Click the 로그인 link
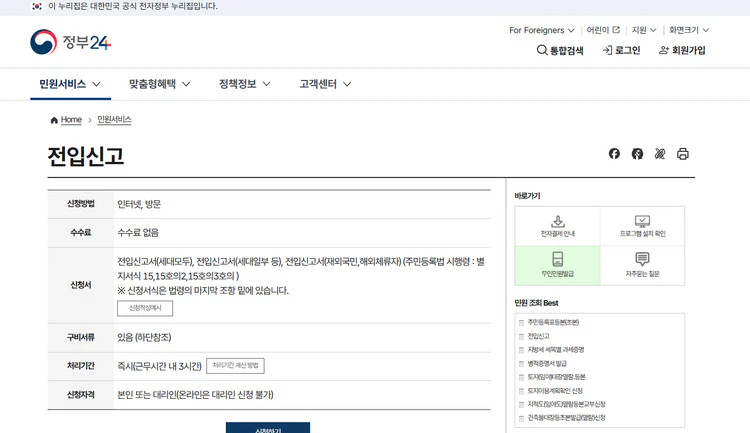The height and width of the screenshot is (433, 750). click(x=621, y=50)
